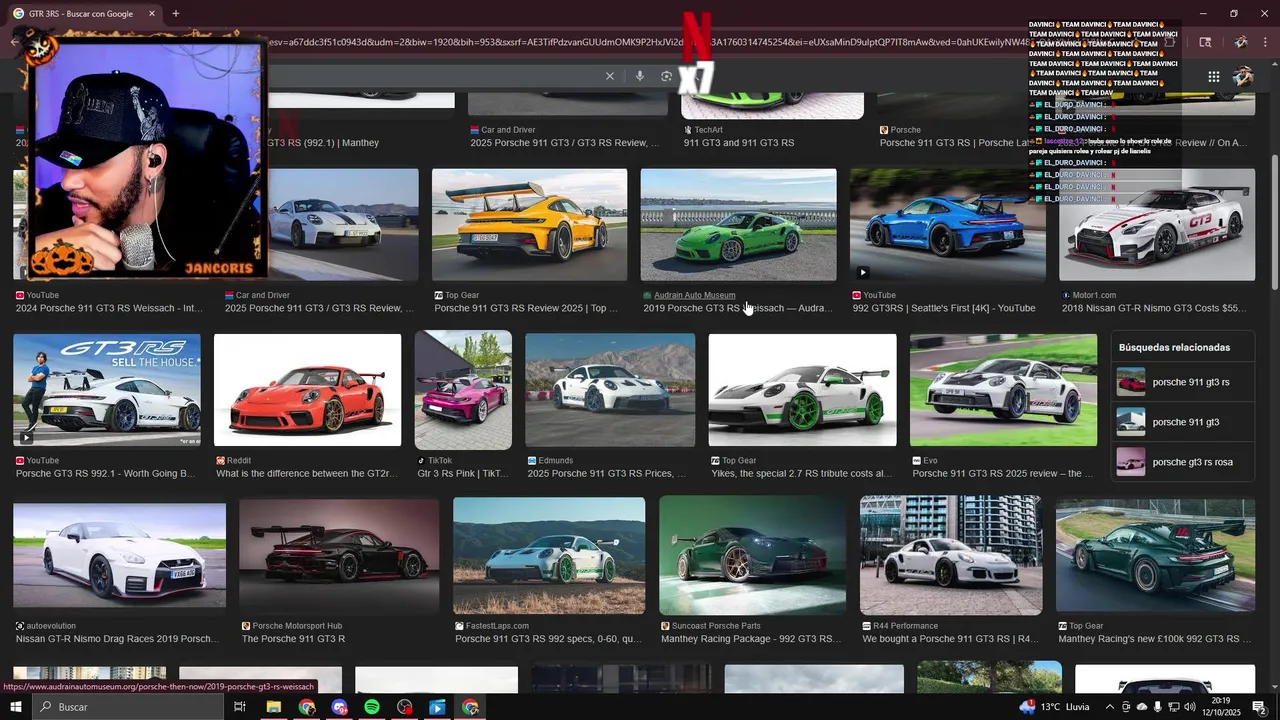Switch to the first Chrome taskbar icon
Image resolution: width=1280 pixels, height=720 pixels.
306,707
